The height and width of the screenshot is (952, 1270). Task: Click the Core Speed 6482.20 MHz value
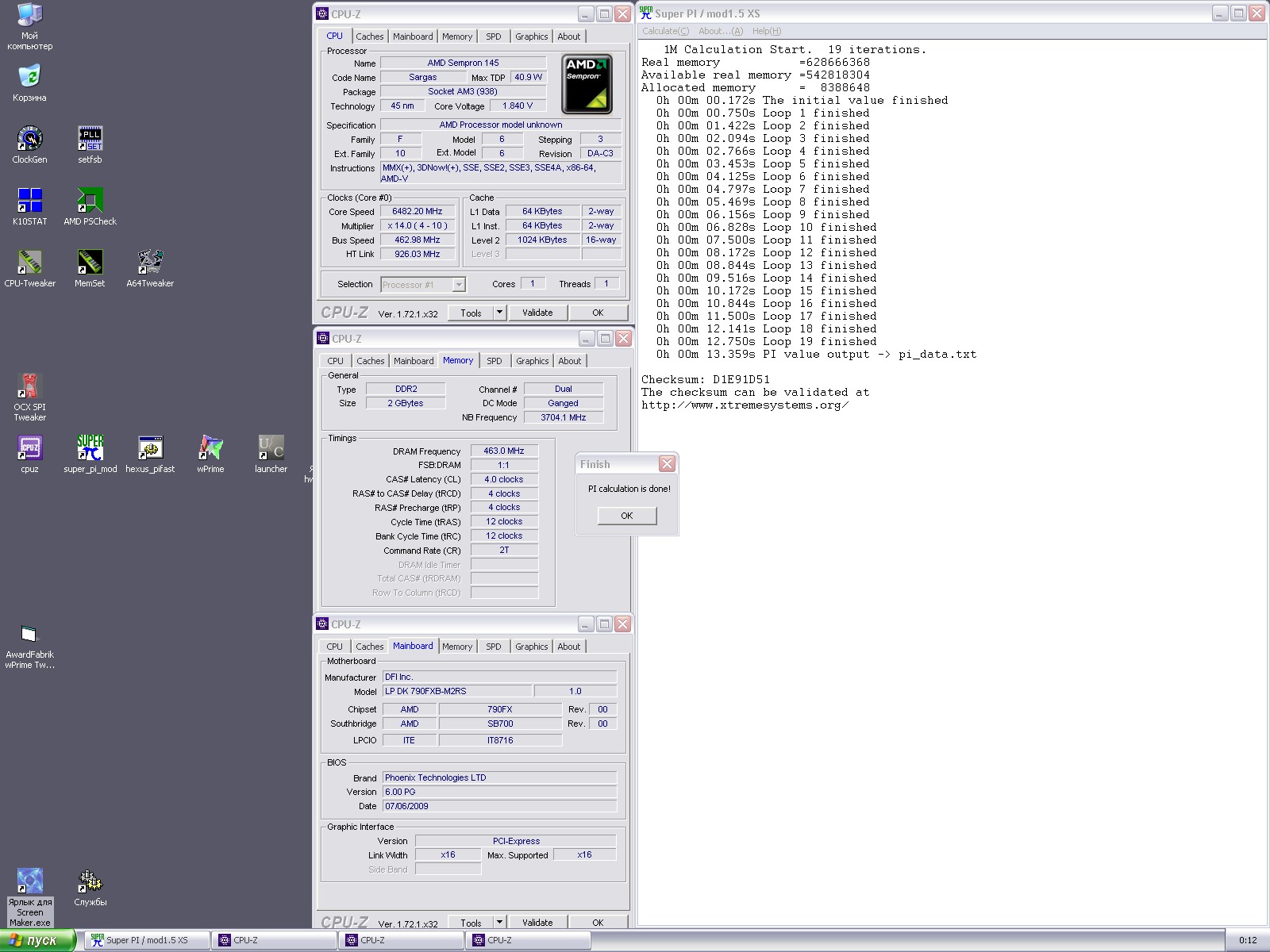[418, 212]
